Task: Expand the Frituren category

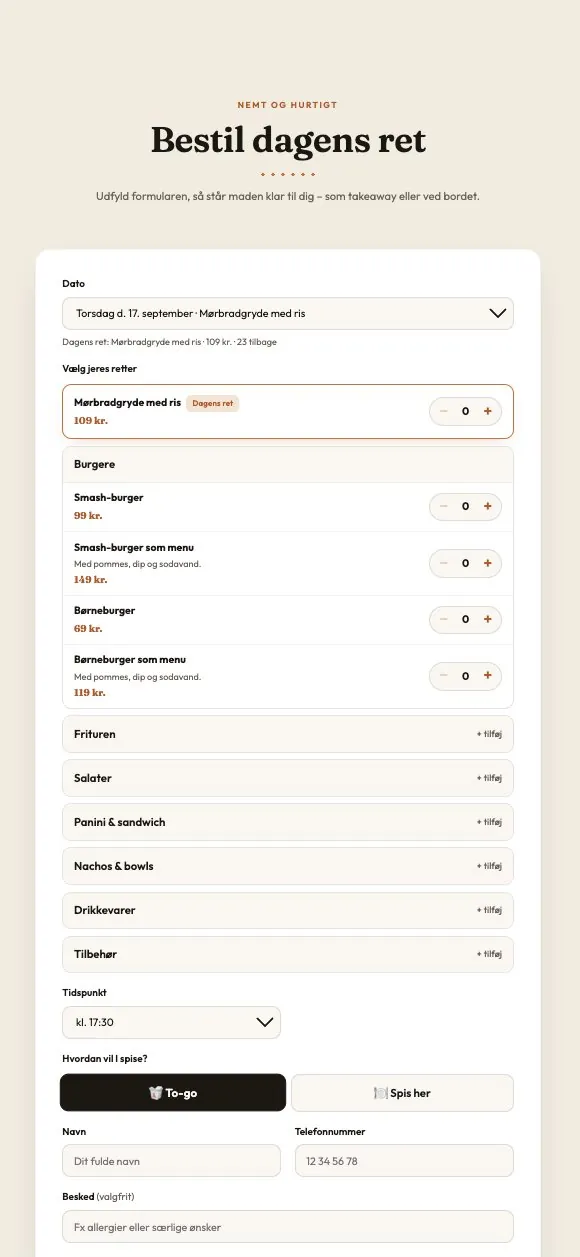Action: point(288,734)
